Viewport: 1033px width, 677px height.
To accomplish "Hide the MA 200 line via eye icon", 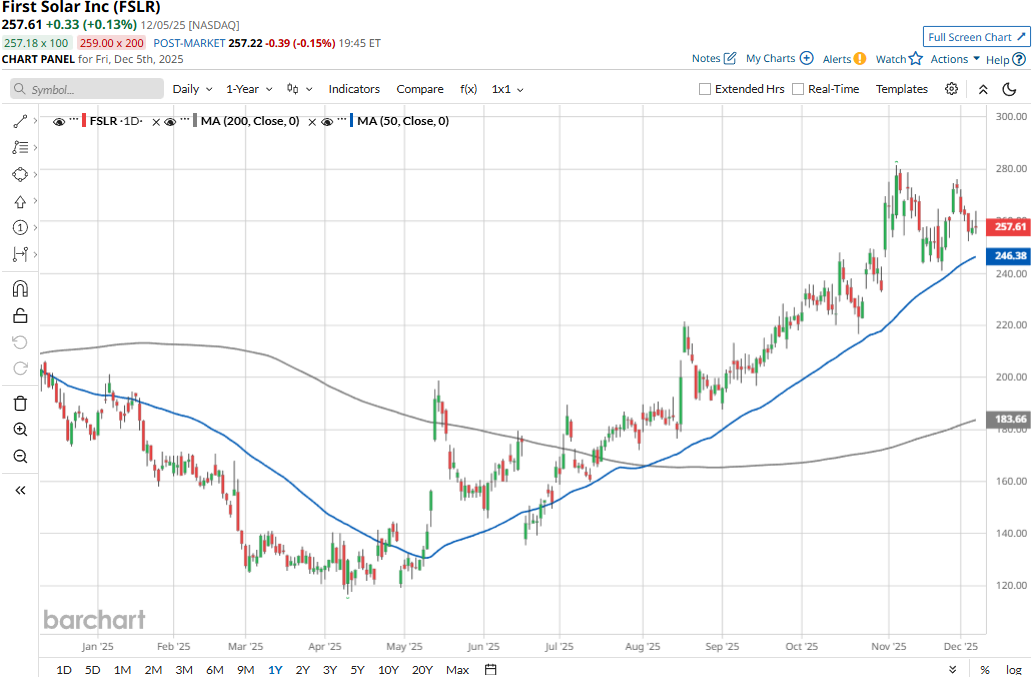I will tap(170, 121).
